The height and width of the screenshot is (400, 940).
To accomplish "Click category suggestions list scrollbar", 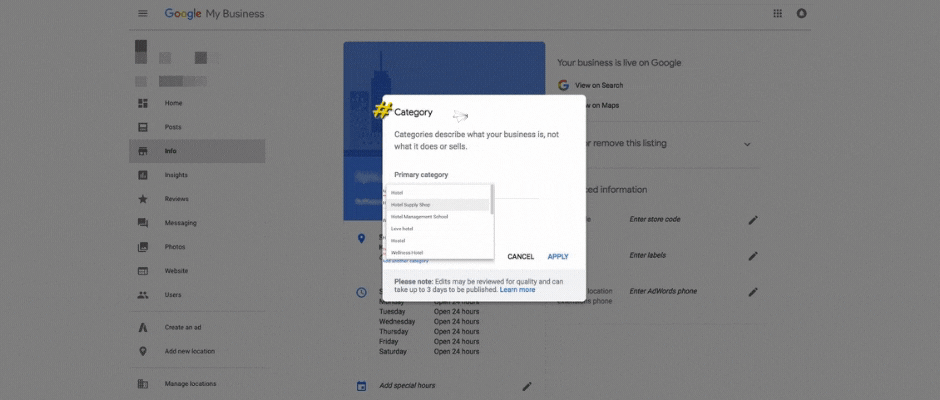I will (492, 200).
